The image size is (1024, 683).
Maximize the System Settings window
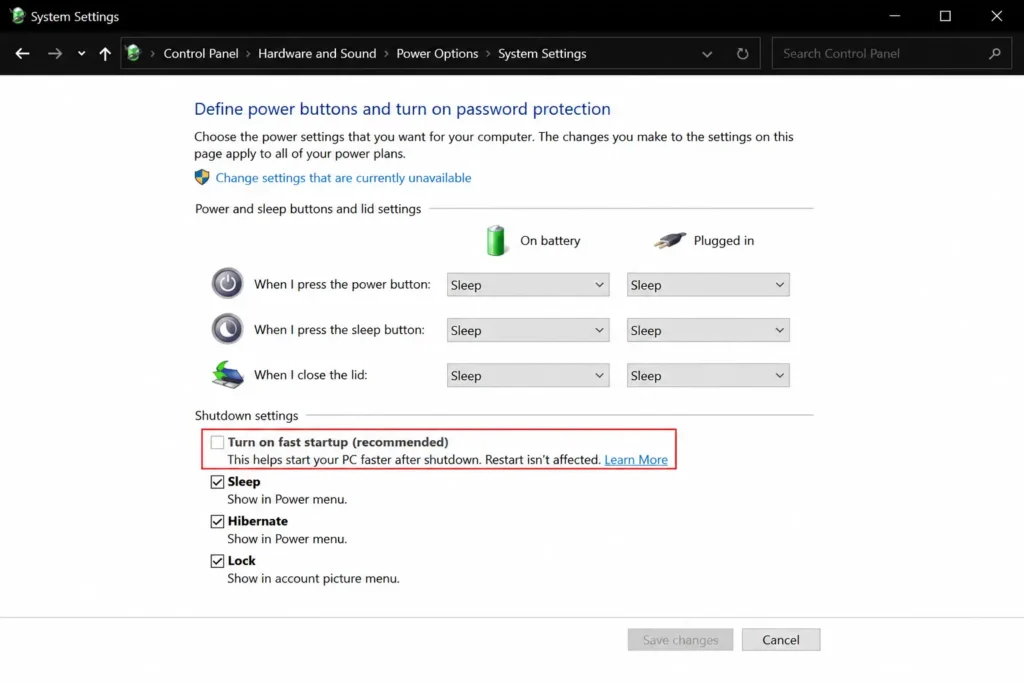[x=945, y=16]
